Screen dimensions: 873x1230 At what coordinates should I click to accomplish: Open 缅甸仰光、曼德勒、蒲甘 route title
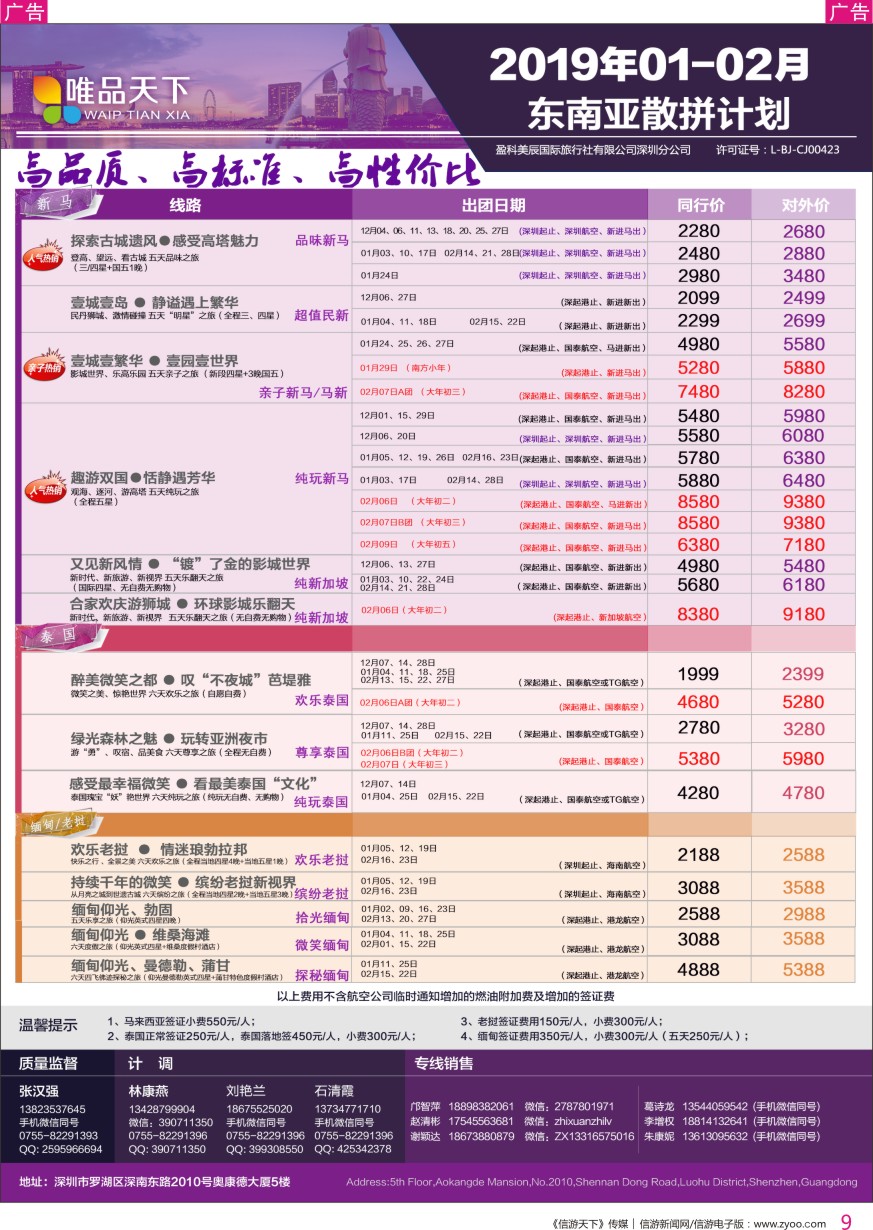click(x=150, y=965)
